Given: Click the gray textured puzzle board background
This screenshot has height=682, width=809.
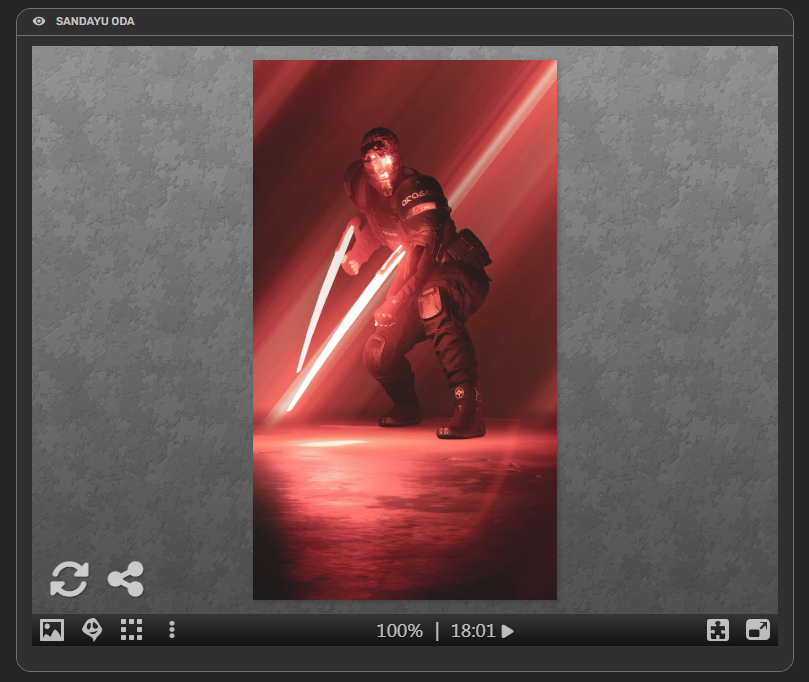Looking at the screenshot, I should tap(140, 300).
